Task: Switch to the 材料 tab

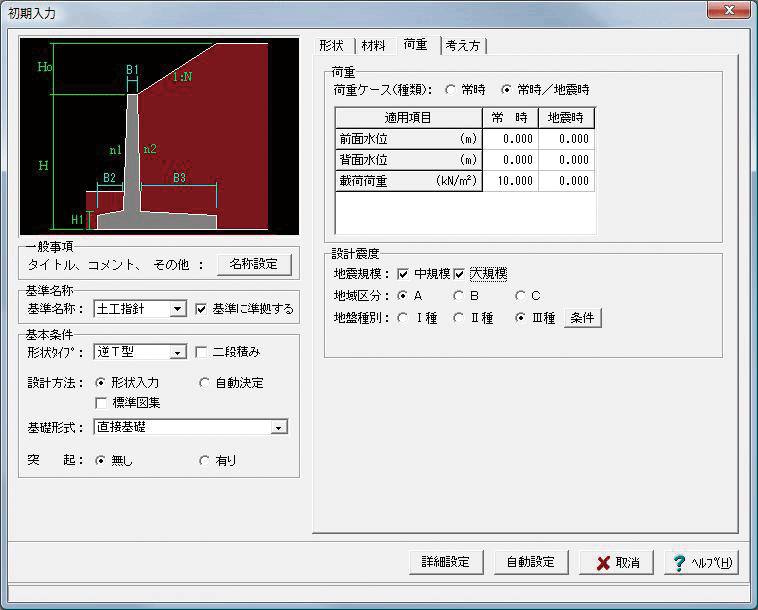Action: [x=374, y=46]
